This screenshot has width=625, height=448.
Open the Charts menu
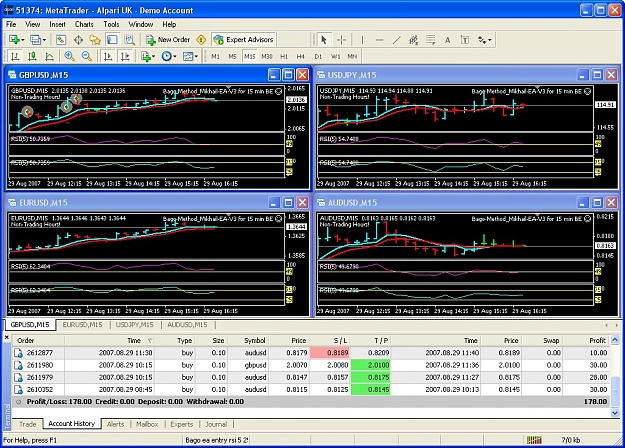[x=84, y=24]
